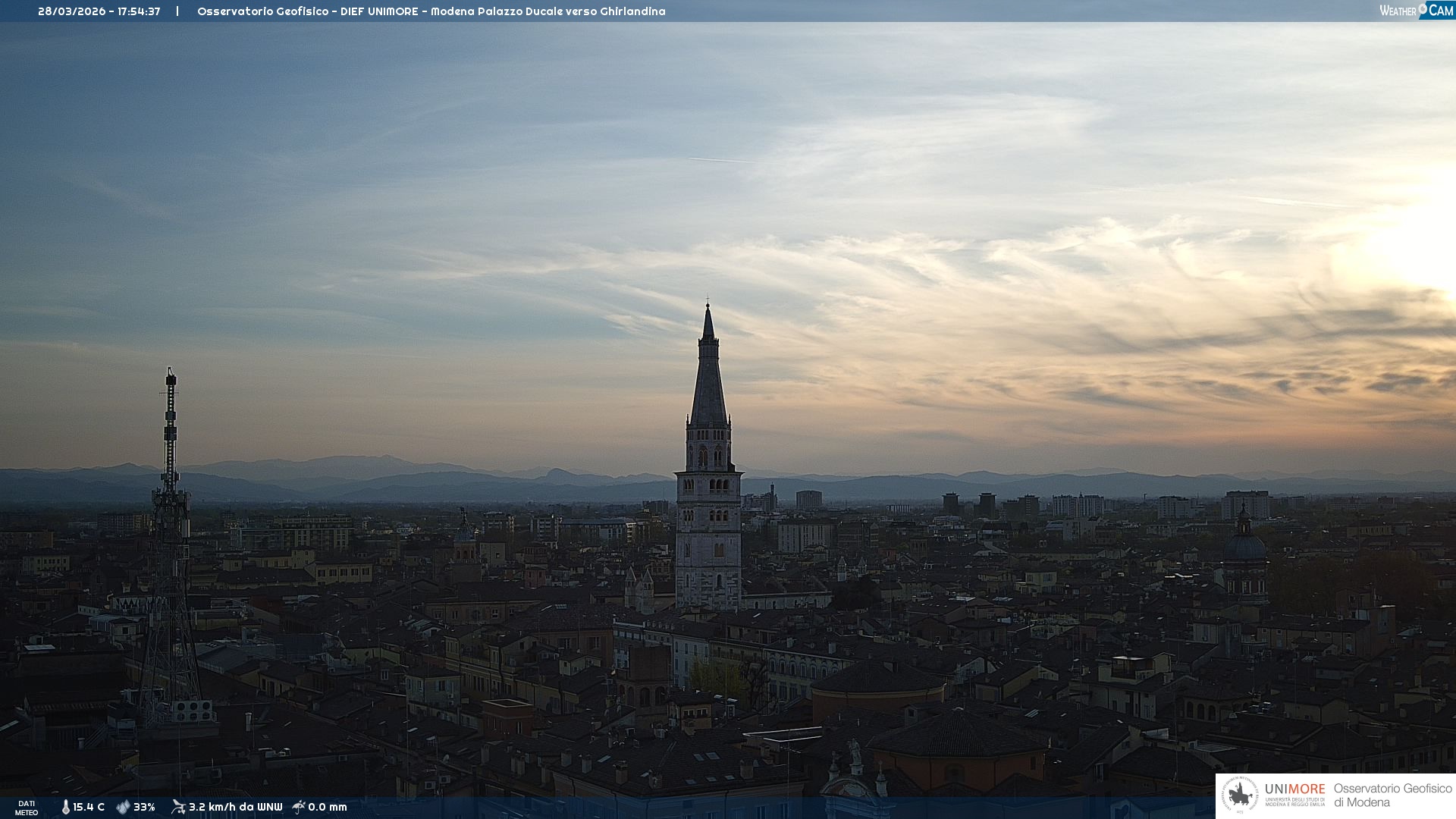This screenshot has width=1456, height=819.
Task: Click the church dome on right
Action: click(1244, 546)
